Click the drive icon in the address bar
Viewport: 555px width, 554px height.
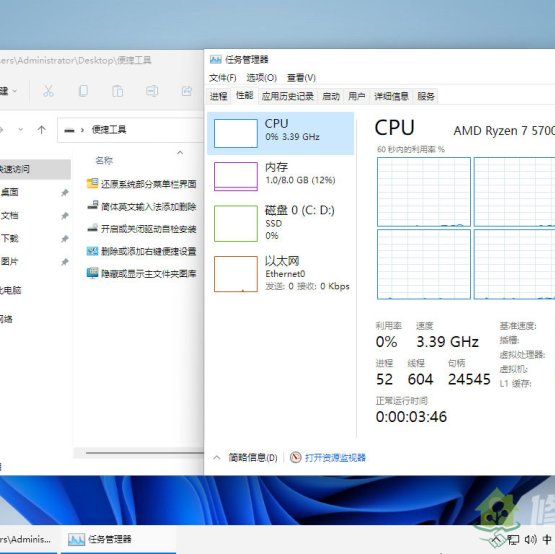[x=69, y=130]
